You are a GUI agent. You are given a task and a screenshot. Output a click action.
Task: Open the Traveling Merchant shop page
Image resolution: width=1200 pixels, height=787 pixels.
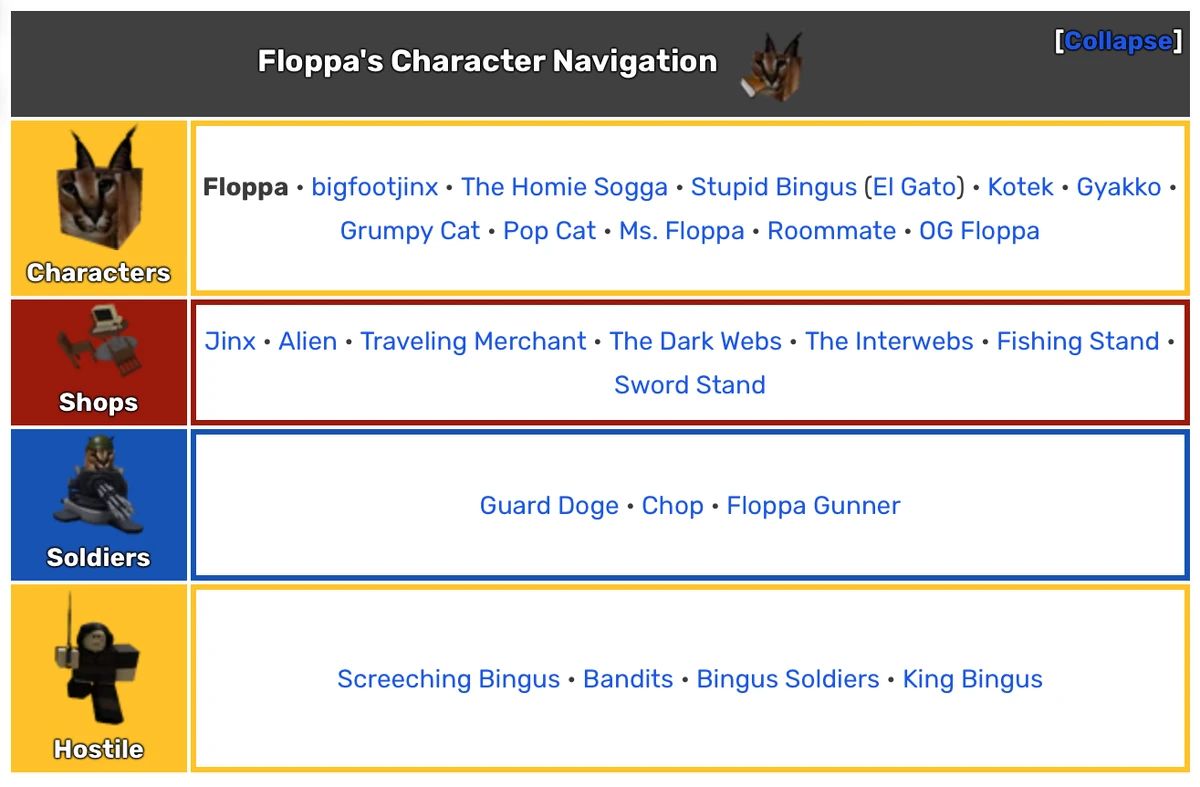(x=473, y=341)
